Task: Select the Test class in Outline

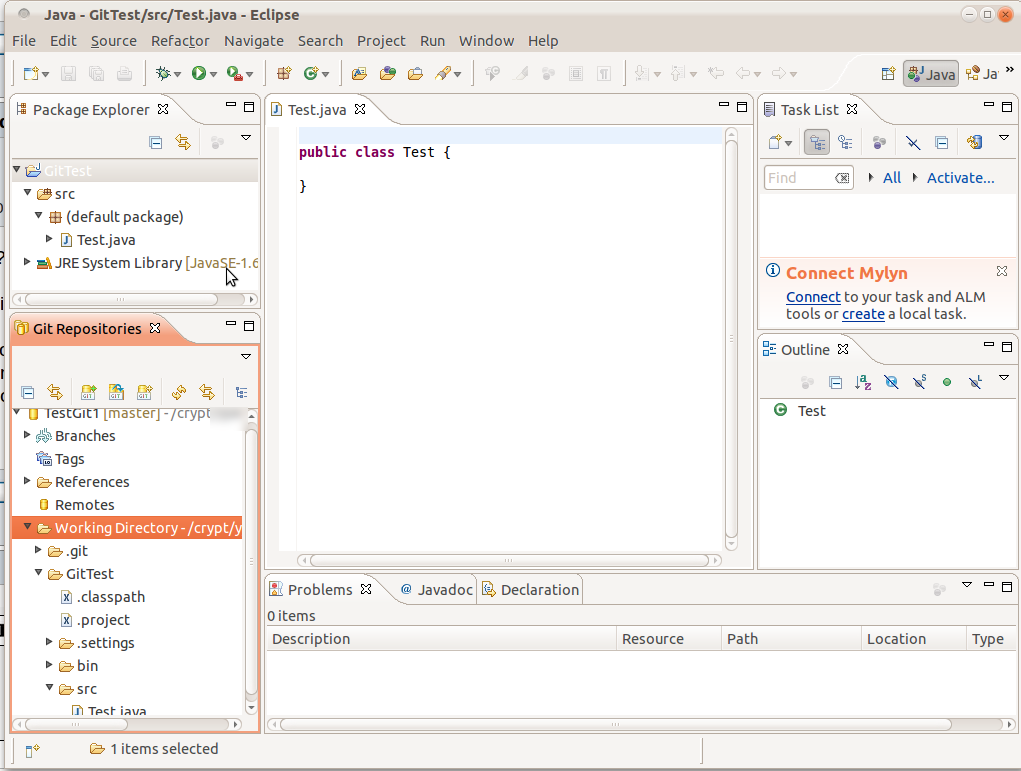Action: [x=811, y=411]
